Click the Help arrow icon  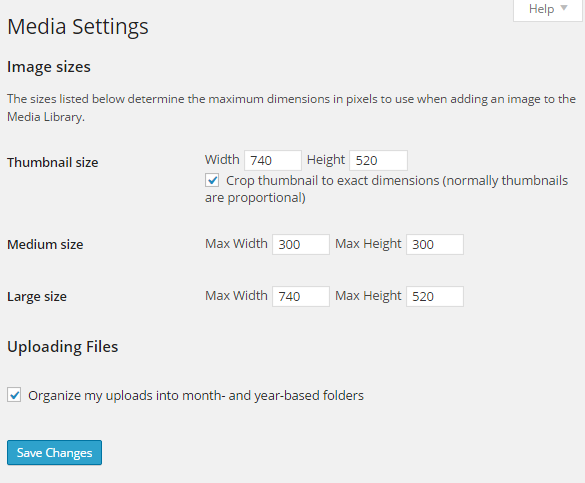tap(564, 8)
